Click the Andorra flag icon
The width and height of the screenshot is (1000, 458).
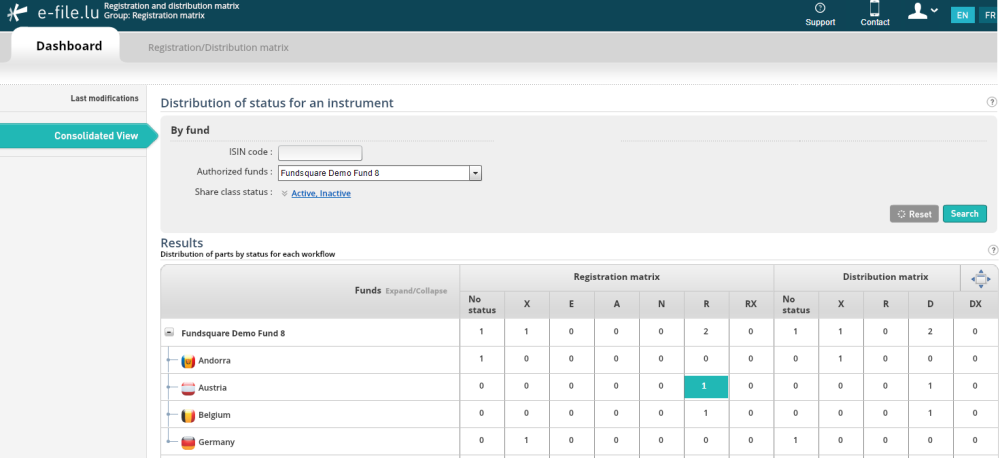[x=187, y=361]
